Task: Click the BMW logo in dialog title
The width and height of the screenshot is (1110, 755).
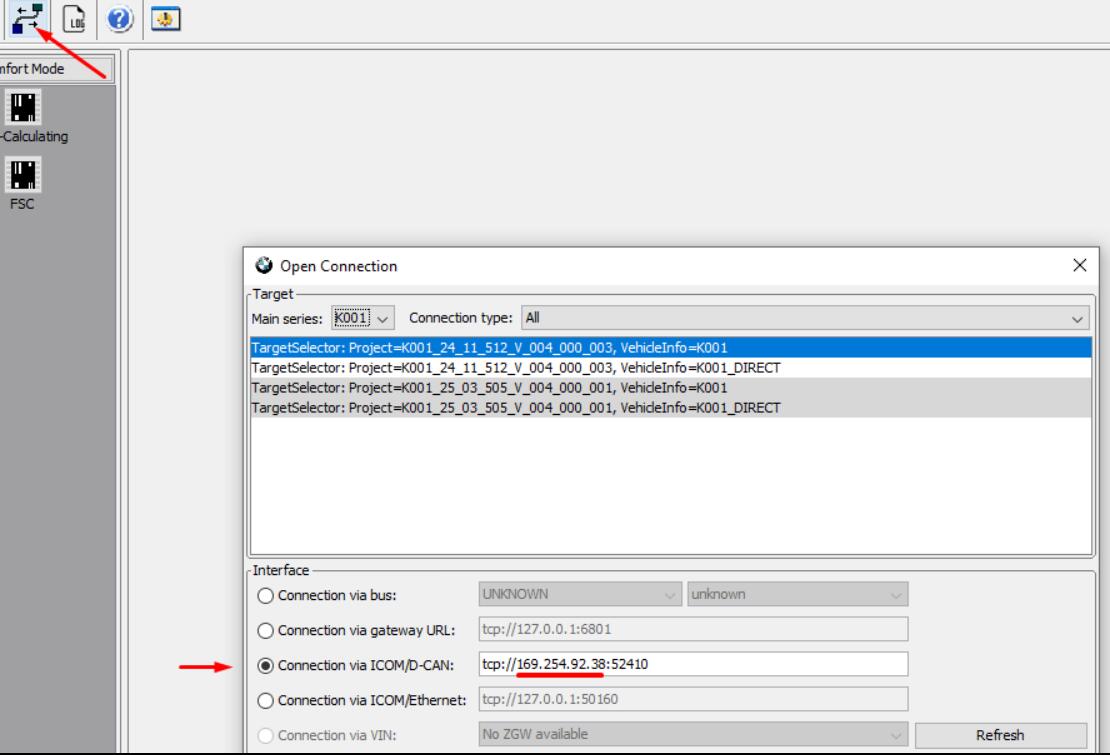Action: click(x=264, y=265)
